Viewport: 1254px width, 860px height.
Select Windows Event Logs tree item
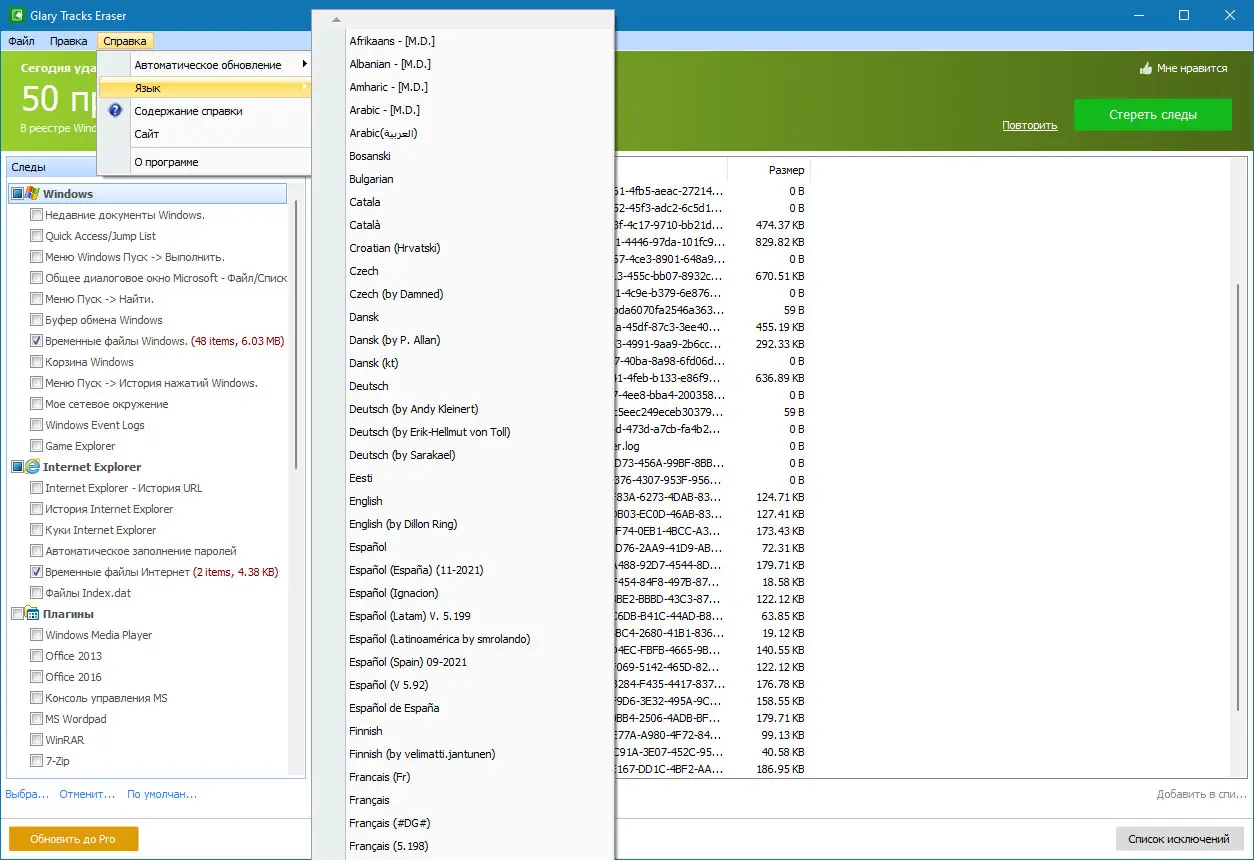pyautogui.click(x=95, y=425)
